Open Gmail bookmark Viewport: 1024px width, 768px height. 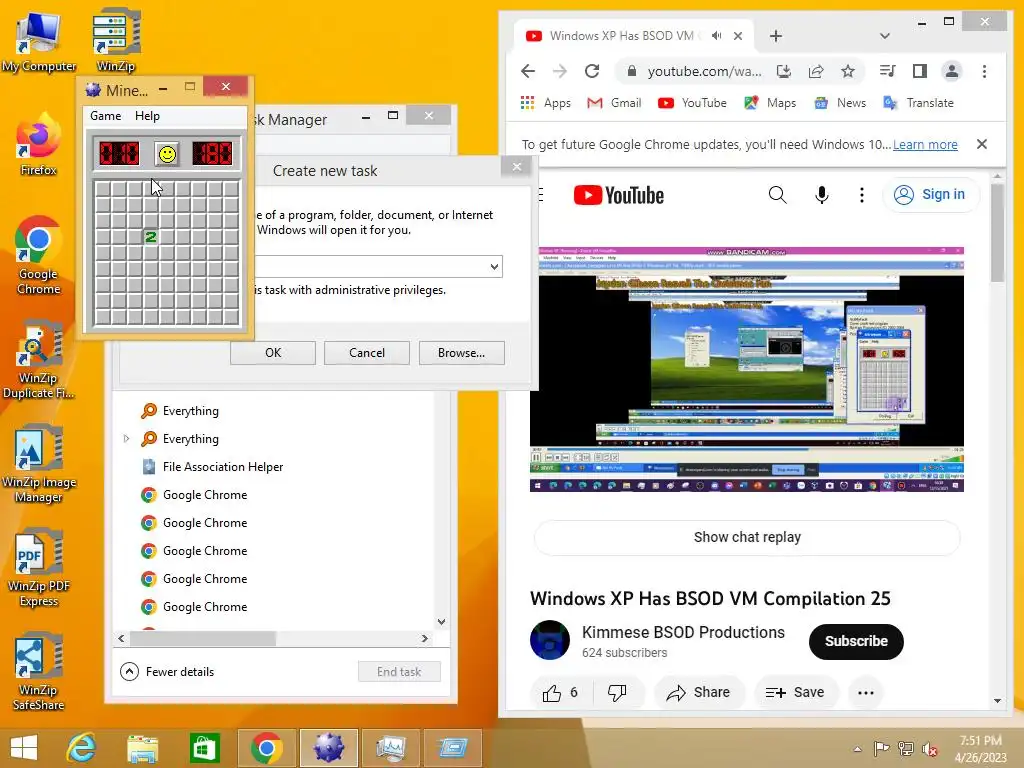(614, 103)
